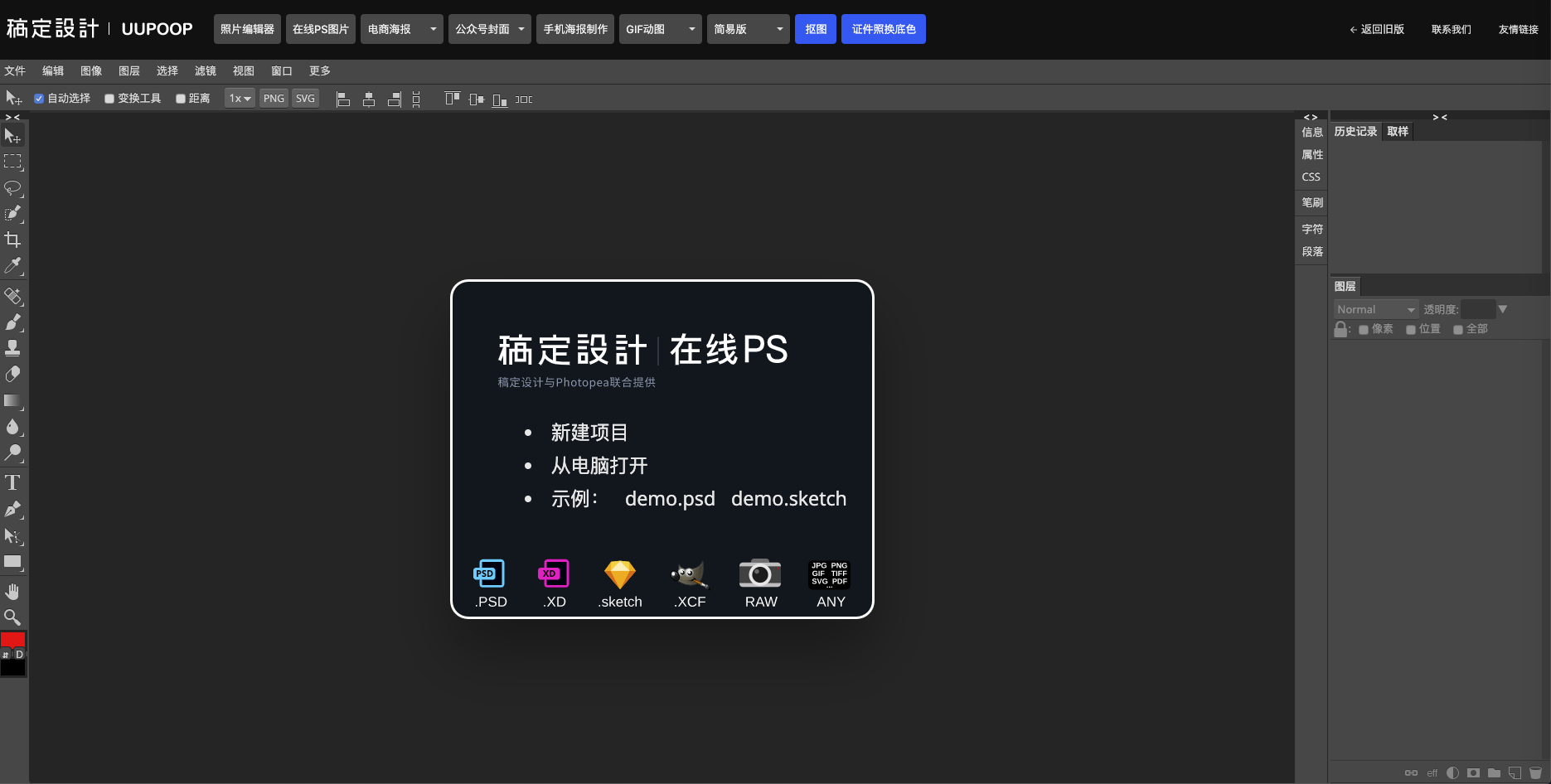Expand the GIF动图 dropdown
The width and height of the screenshot is (1551, 784).
[661, 29]
